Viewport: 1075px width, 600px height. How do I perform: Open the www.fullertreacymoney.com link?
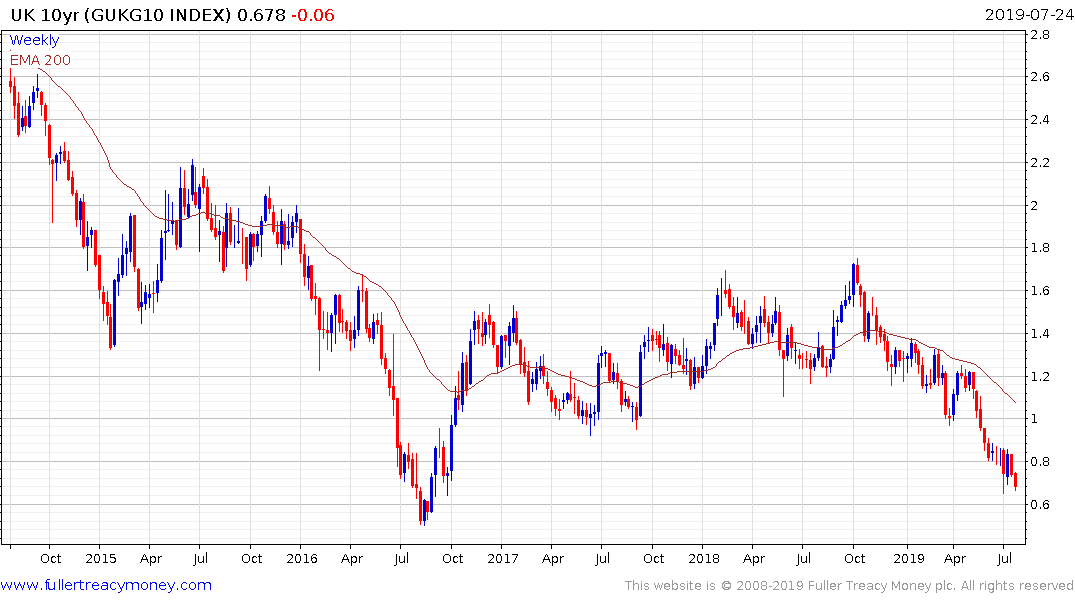tap(106, 585)
